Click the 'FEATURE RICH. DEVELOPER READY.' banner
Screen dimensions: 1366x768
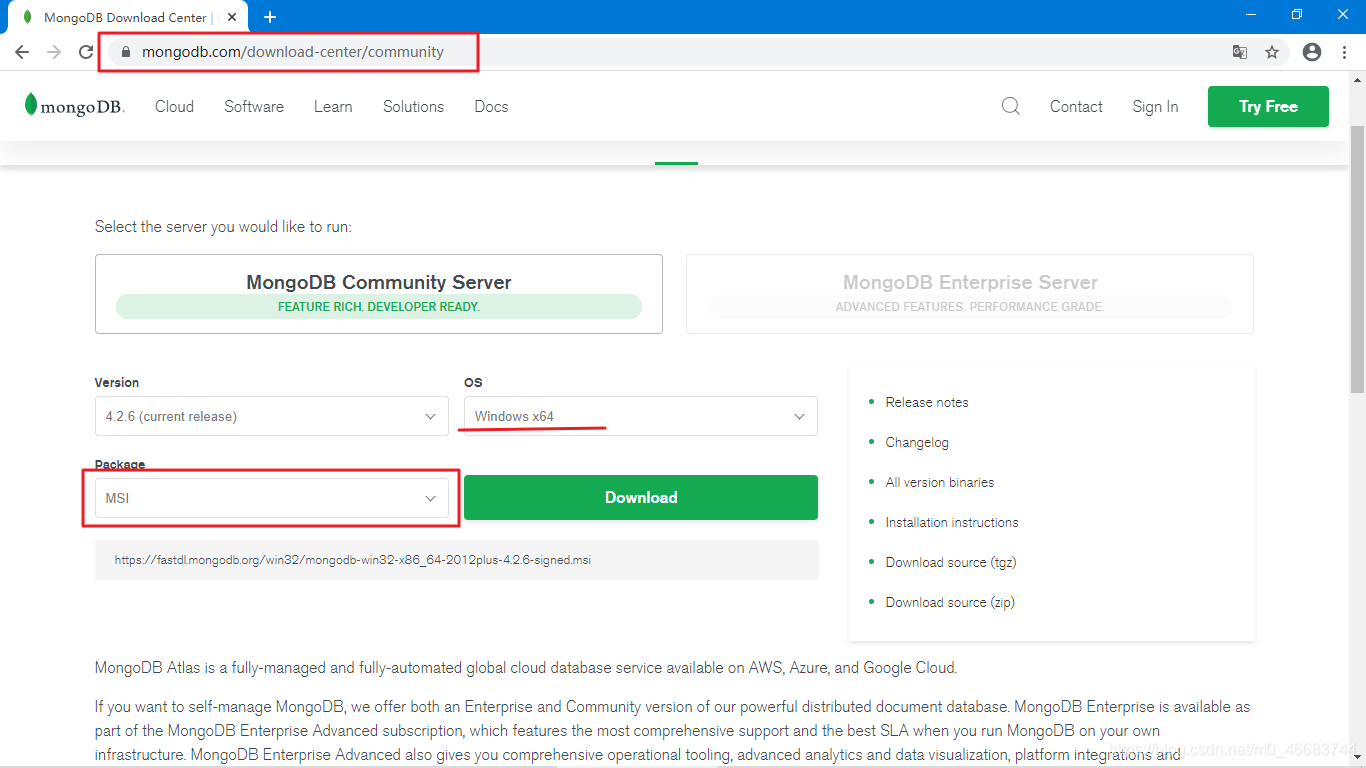[379, 306]
